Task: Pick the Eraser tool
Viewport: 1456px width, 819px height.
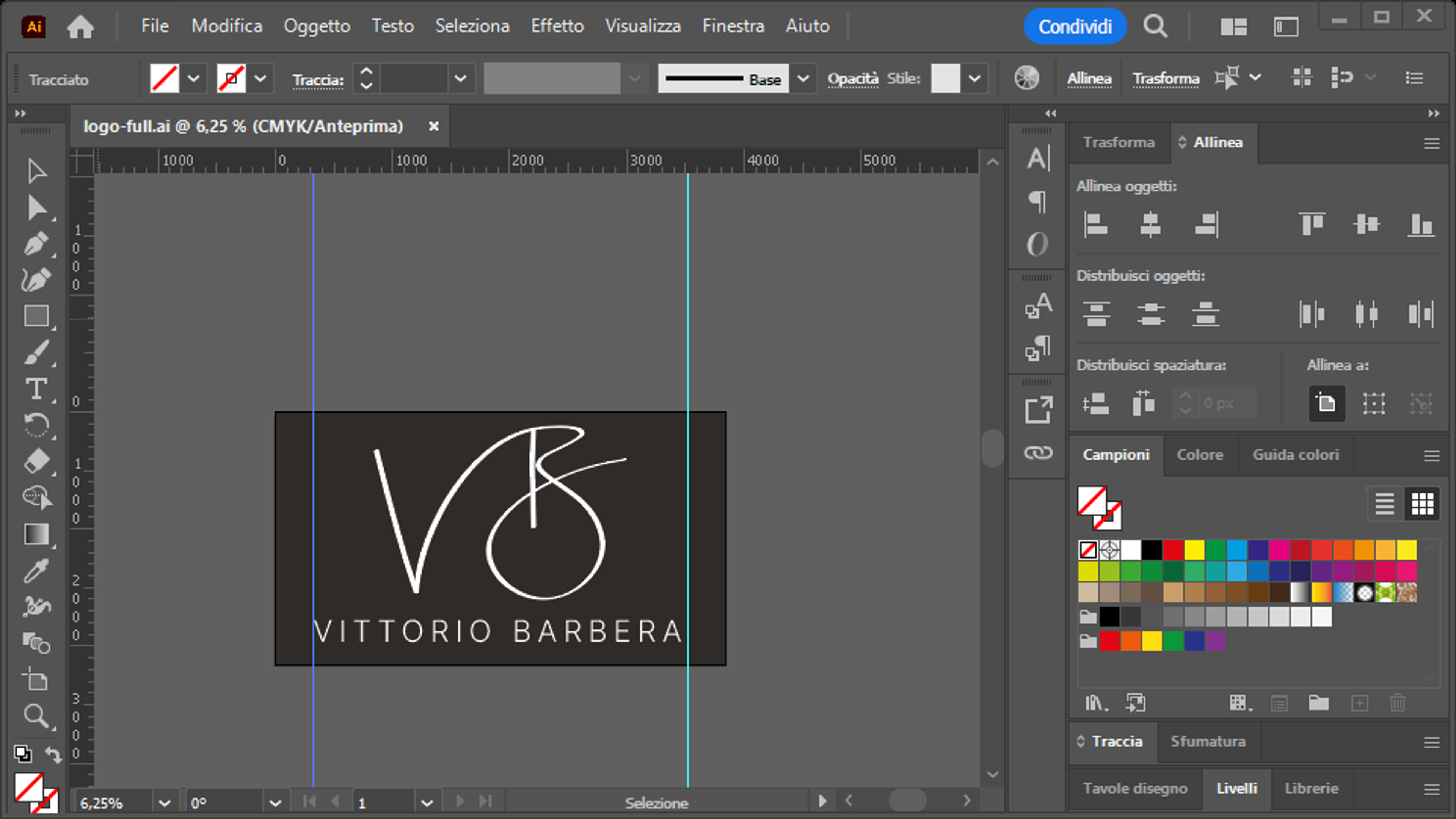Action: click(x=36, y=461)
